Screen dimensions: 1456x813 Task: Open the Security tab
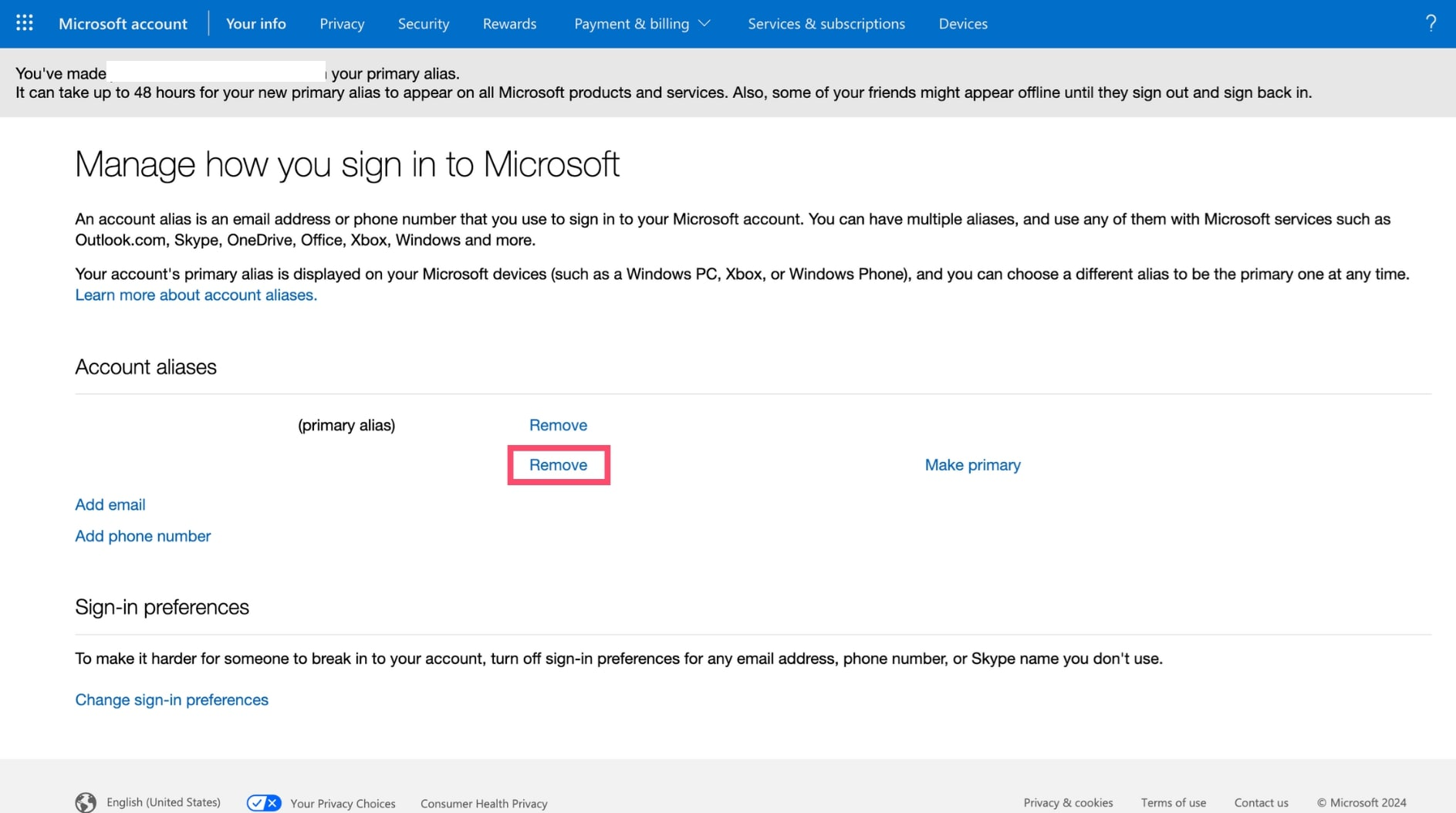point(424,23)
